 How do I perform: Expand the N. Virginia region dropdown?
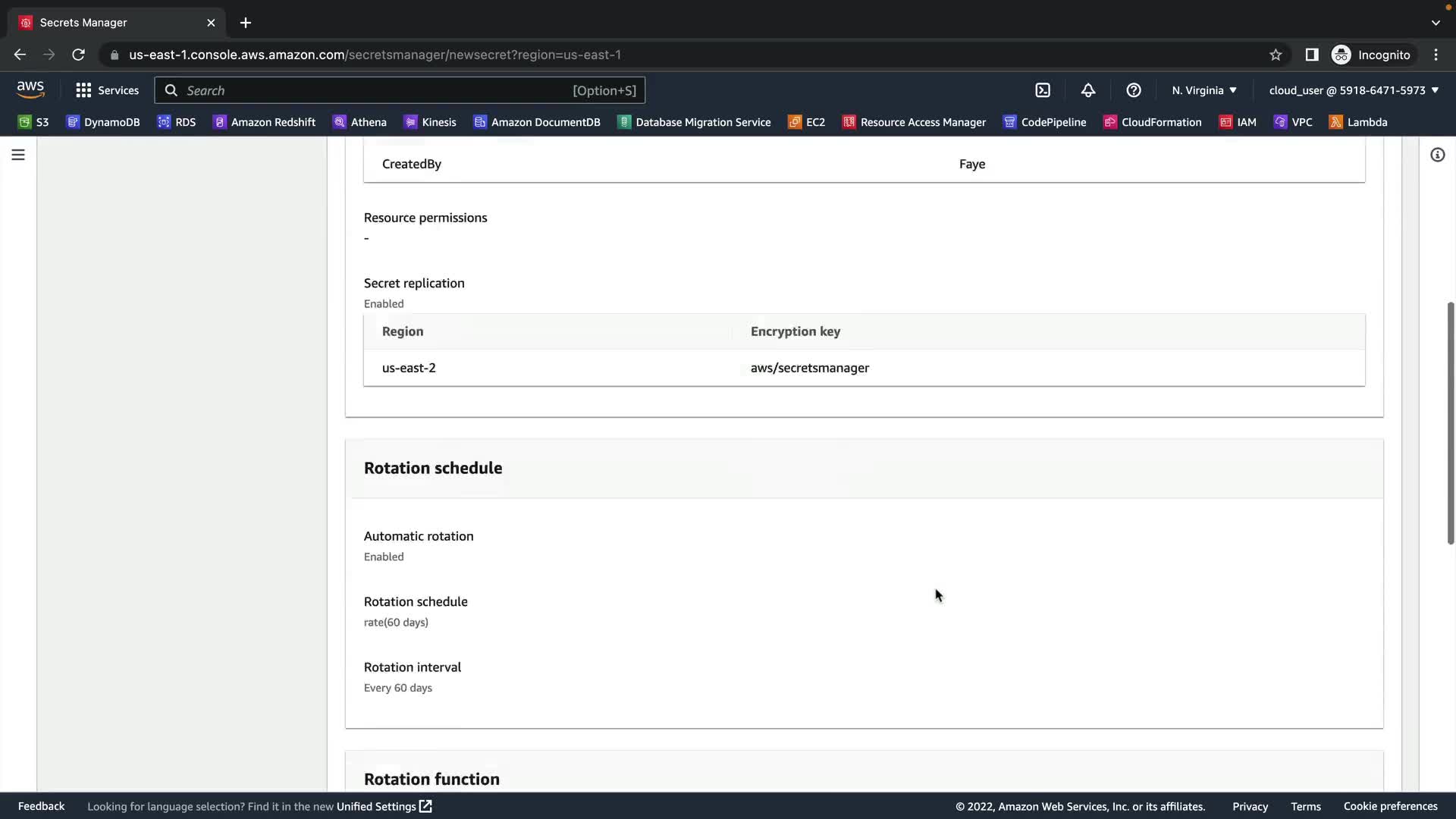[x=1204, y=90]
